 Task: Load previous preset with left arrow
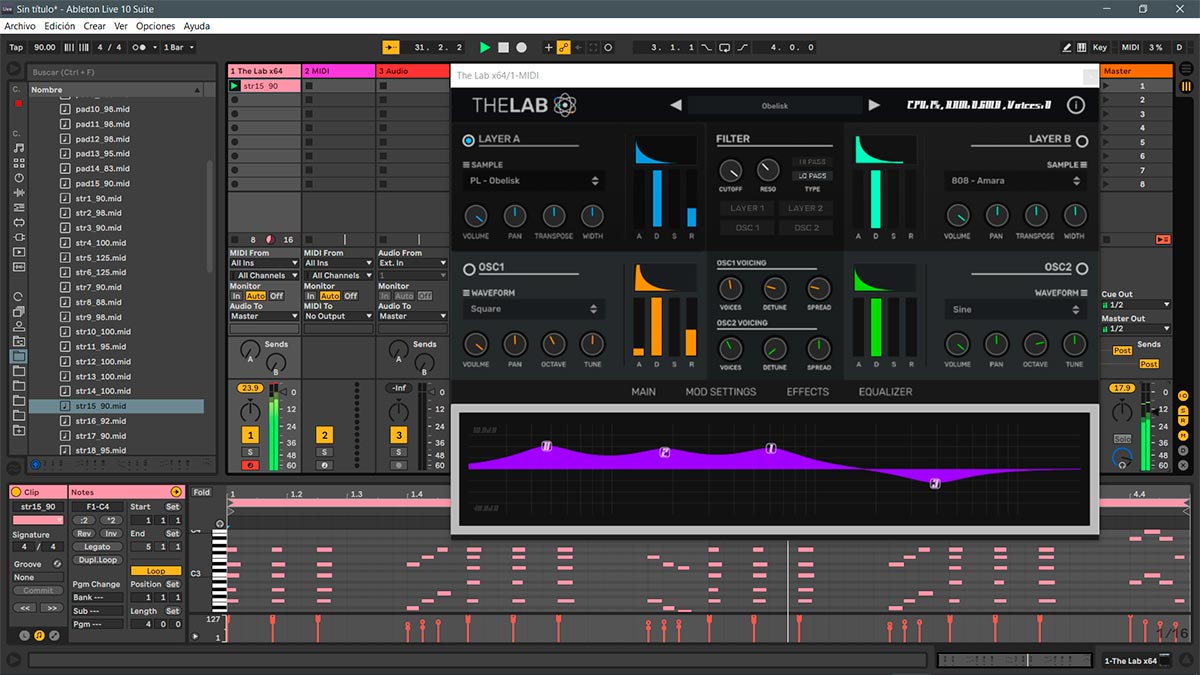click(x=676, y=105)
